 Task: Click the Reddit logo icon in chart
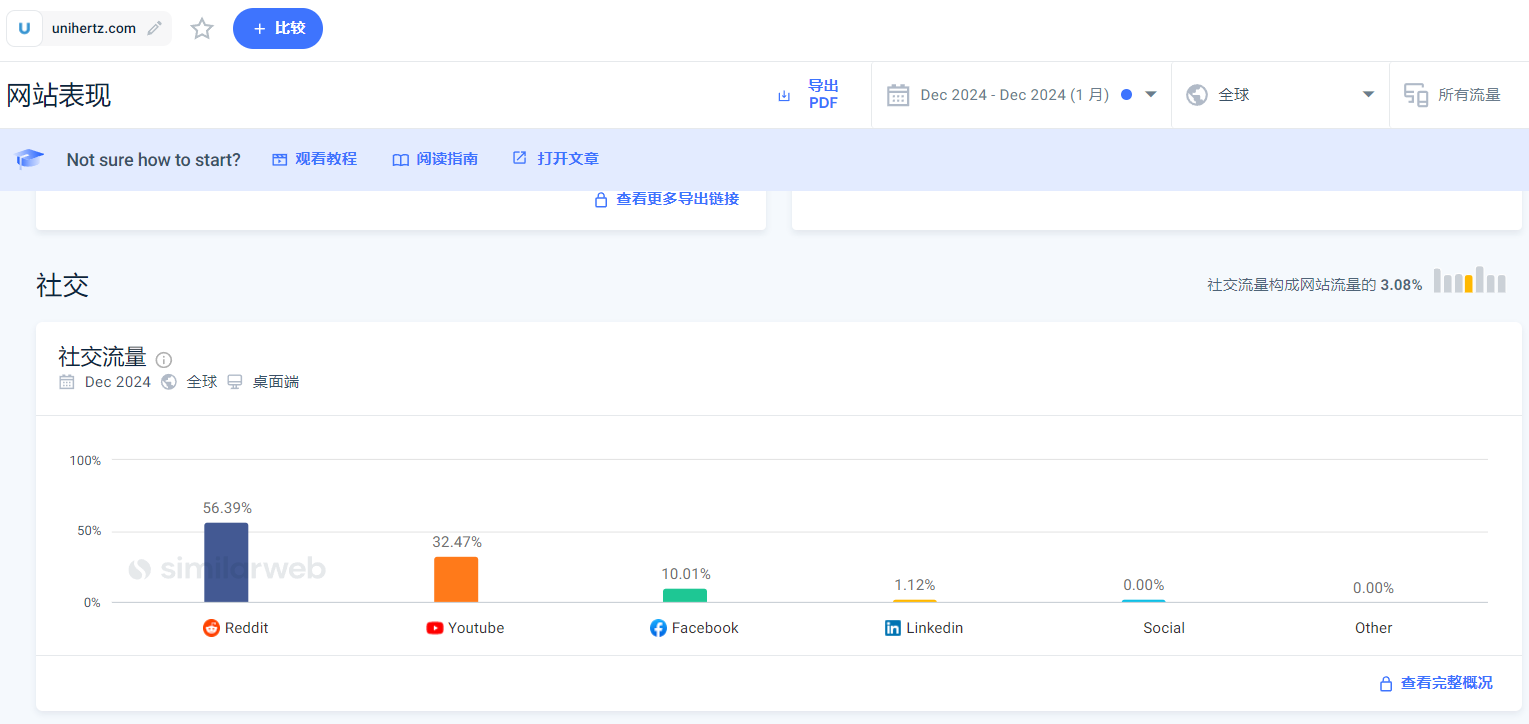211,628
